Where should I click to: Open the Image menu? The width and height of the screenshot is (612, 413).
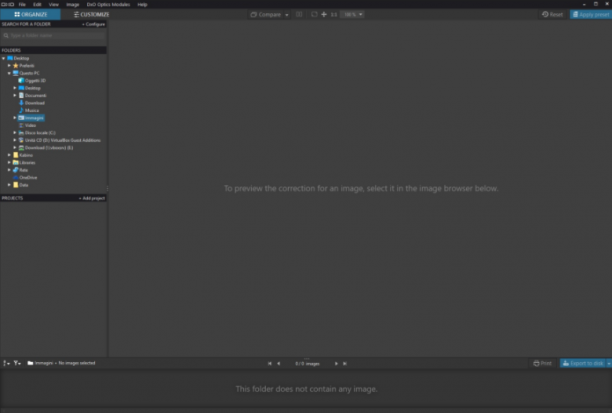[x=73, y=4]
